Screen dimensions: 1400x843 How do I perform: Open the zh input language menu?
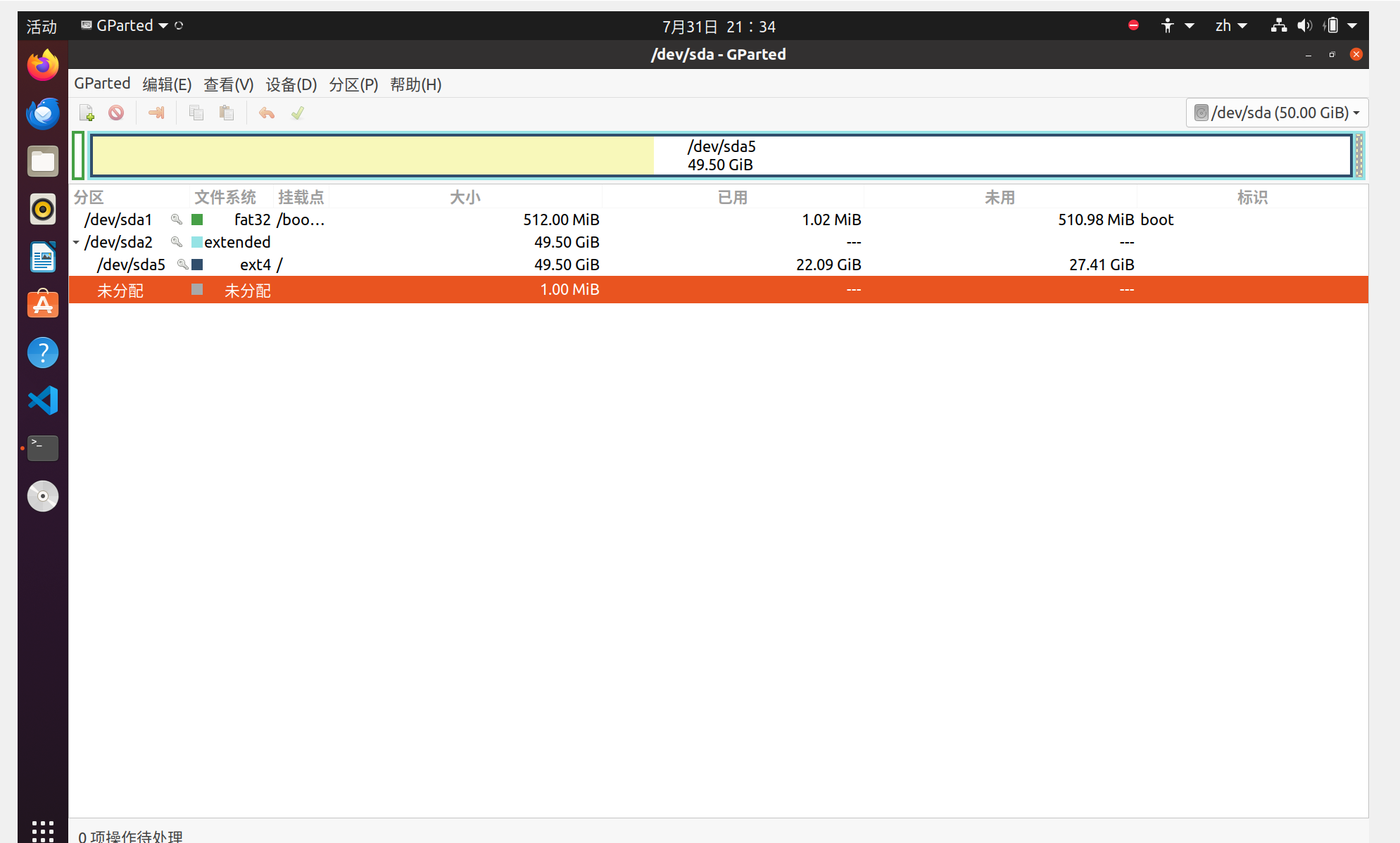pyautogui.click(x=1231, y=25)
